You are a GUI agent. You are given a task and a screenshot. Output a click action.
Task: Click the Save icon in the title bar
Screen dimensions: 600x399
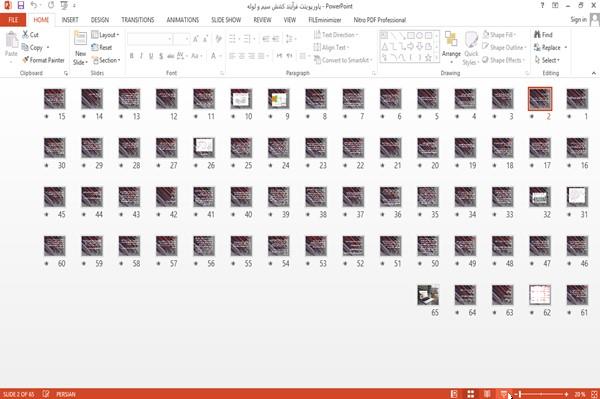pyautogui.click(x=21, y=5)
